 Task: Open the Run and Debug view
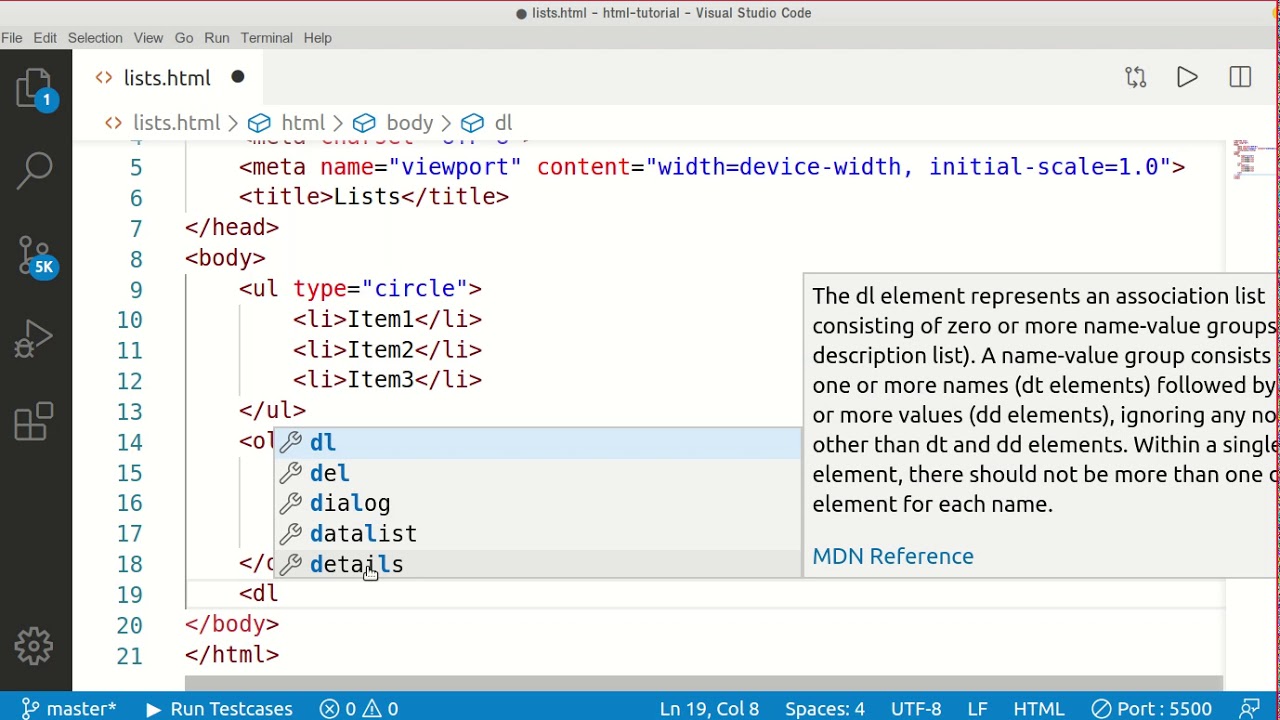coord(35,339)
